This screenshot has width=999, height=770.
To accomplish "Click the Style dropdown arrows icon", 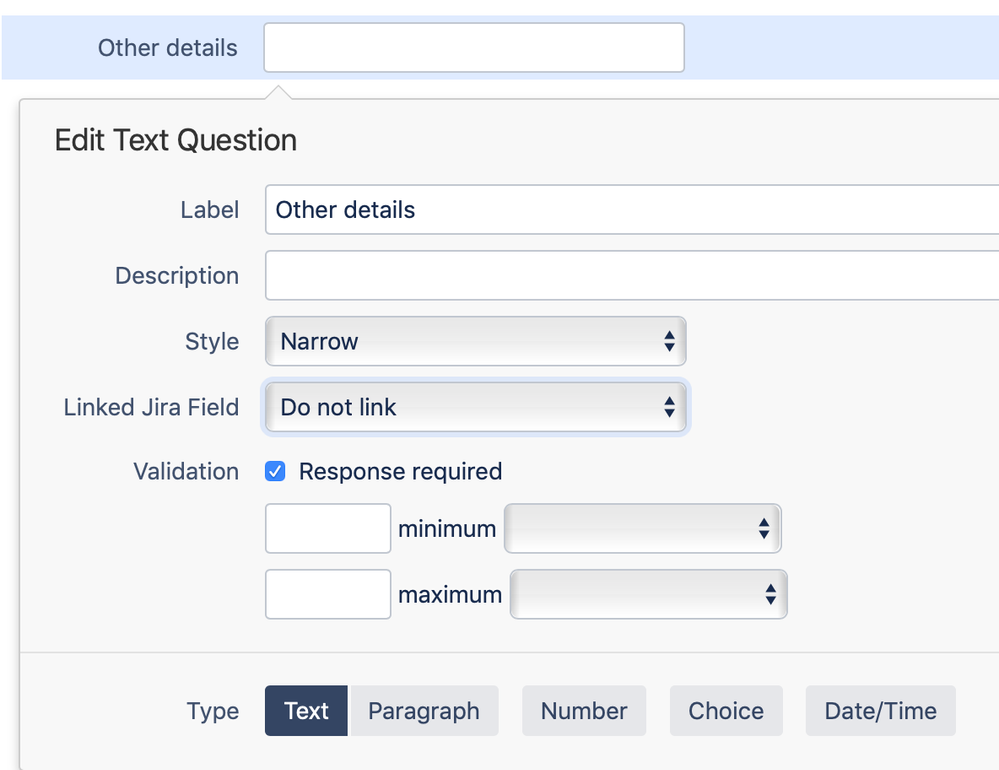I will click(669, 342).
